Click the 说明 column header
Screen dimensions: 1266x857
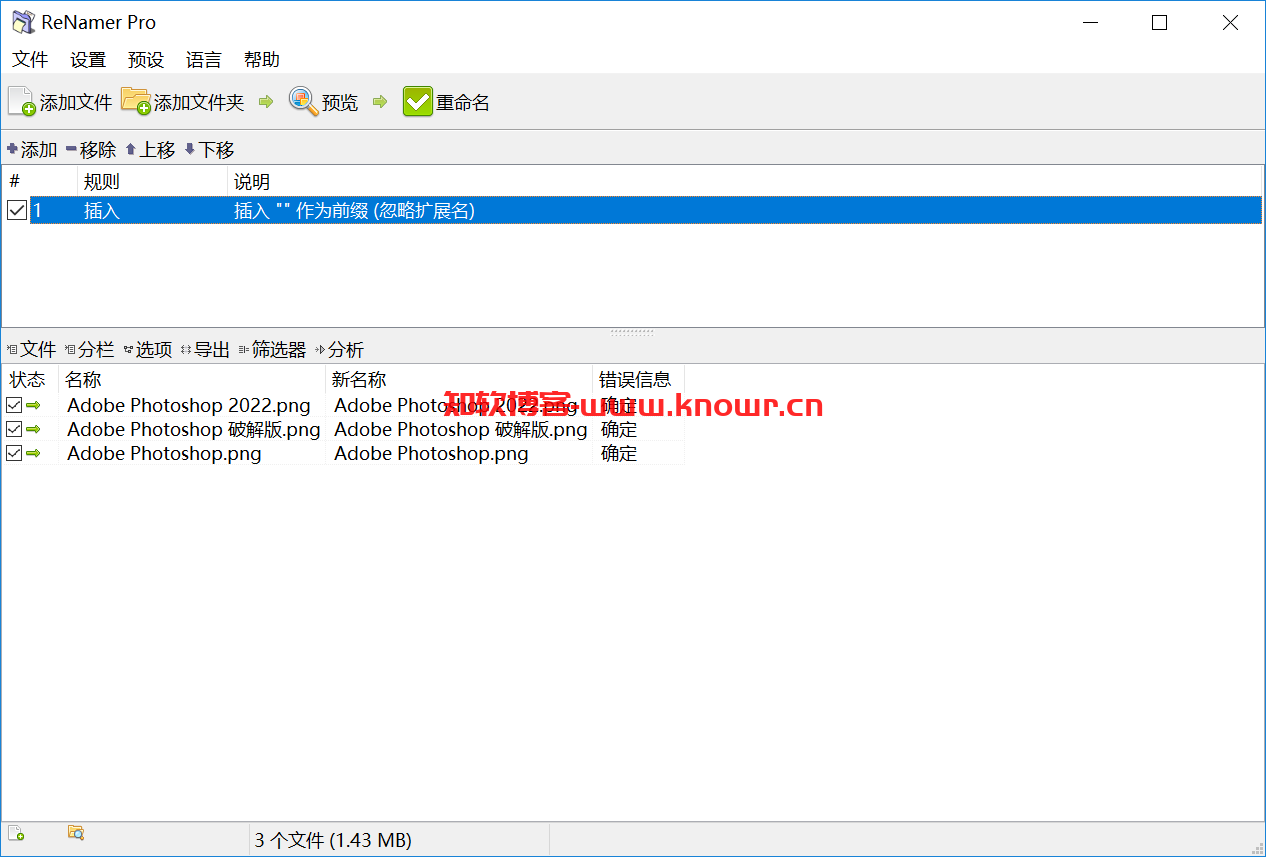745,181
